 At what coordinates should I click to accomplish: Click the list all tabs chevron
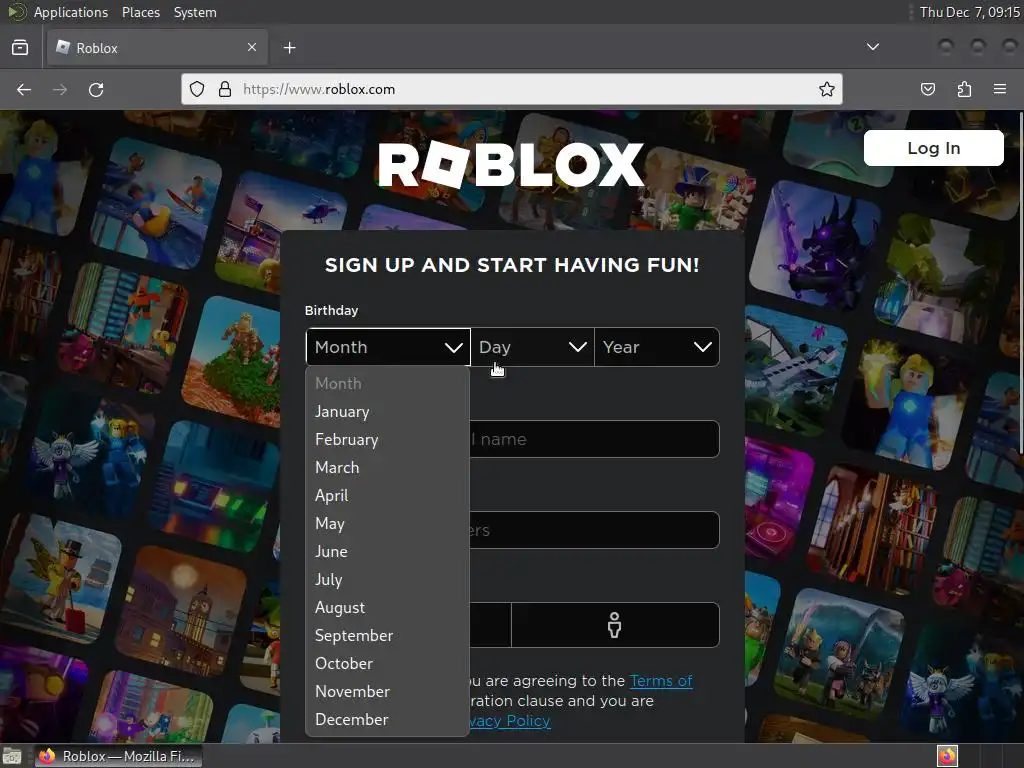(x=872, y=47)
